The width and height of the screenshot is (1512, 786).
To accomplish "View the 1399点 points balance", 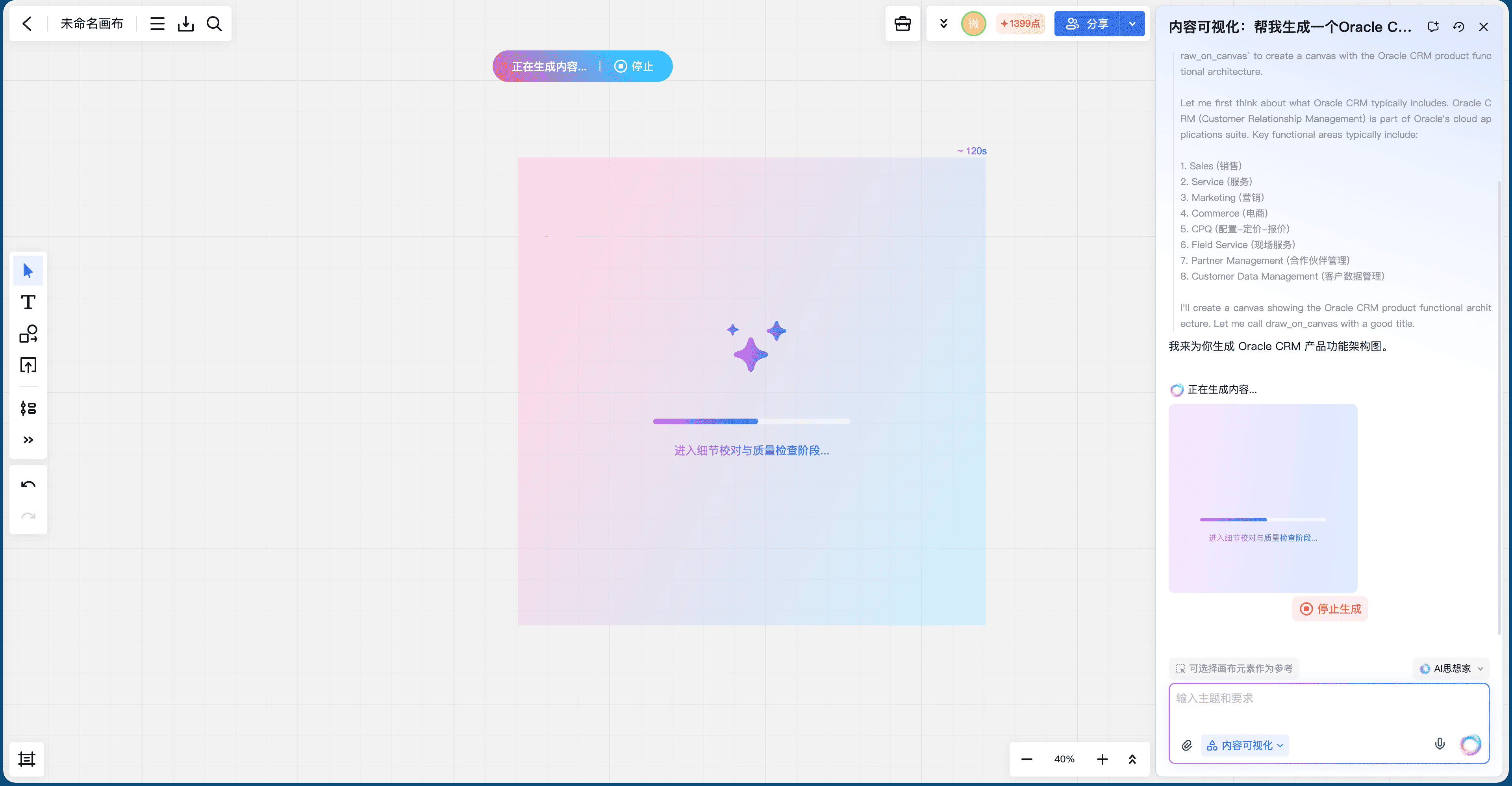I will coord(1020,24).
